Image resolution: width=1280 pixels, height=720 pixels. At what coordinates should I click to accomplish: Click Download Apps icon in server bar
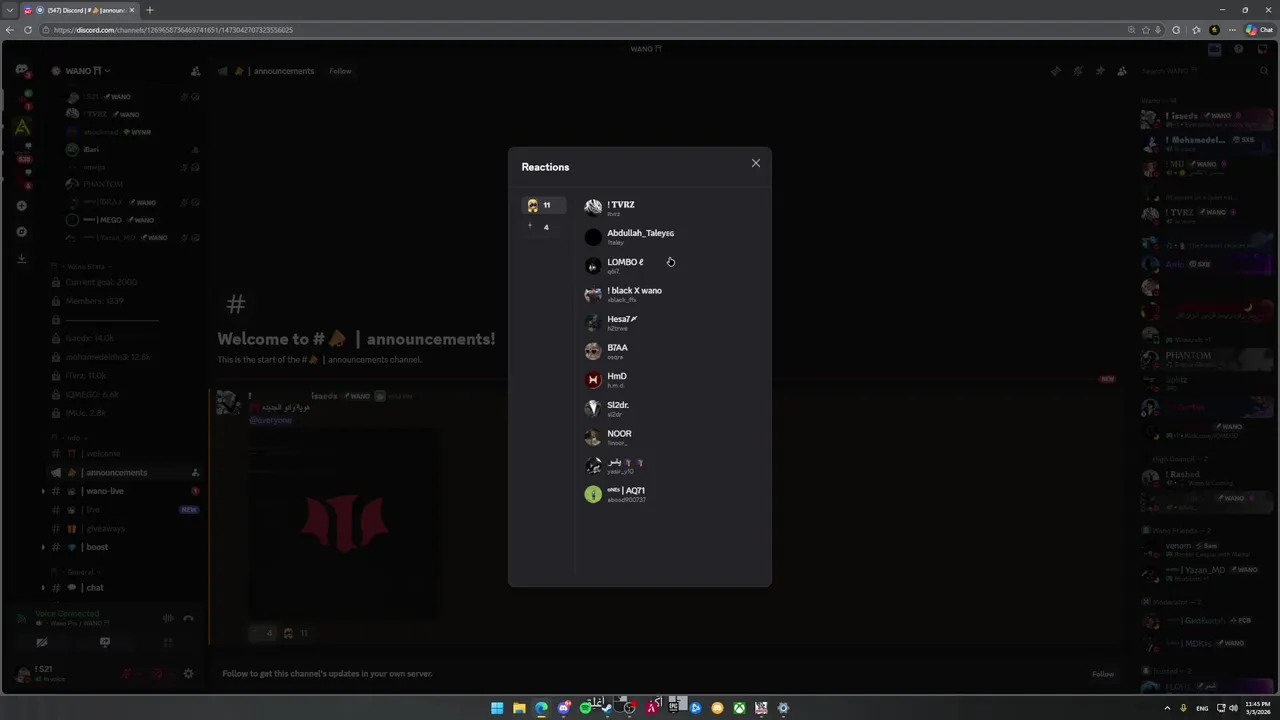tap(22, 258)
